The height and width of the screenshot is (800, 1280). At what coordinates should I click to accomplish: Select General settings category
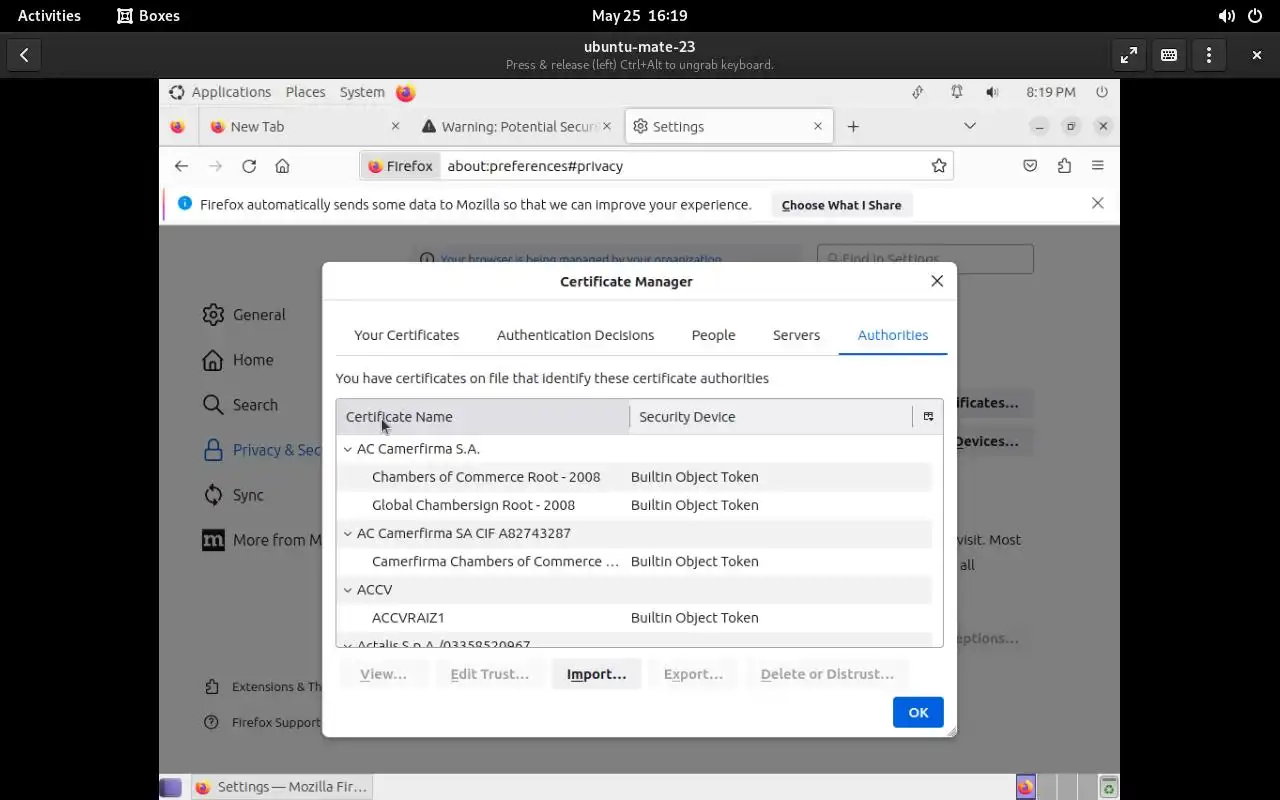[244, 315]
